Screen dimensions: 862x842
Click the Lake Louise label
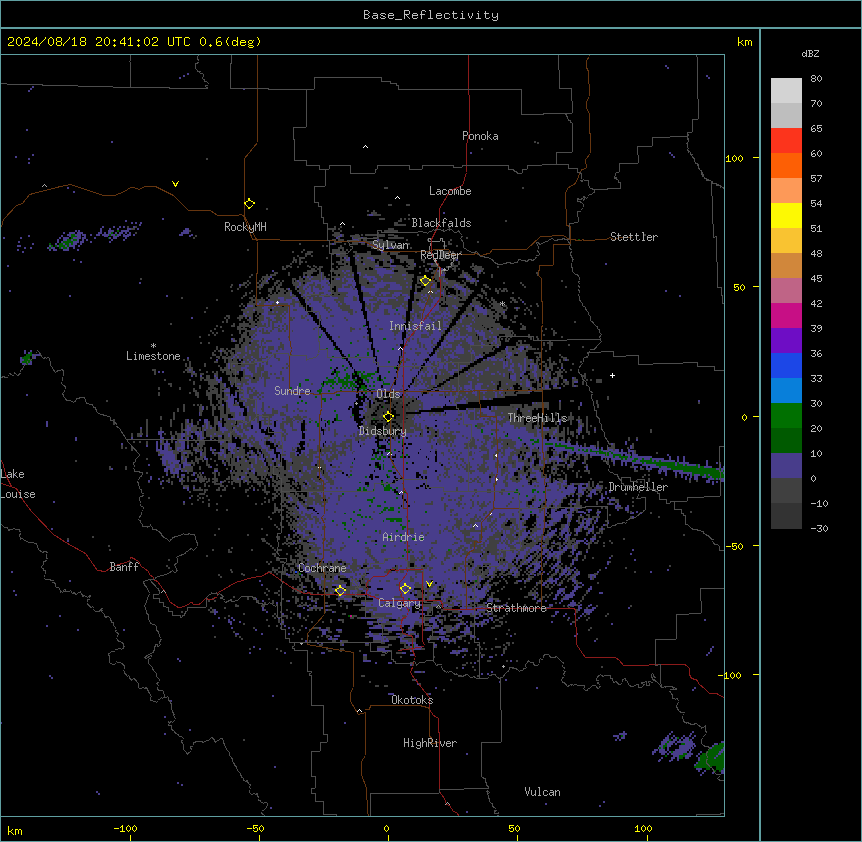pos(18,484)
